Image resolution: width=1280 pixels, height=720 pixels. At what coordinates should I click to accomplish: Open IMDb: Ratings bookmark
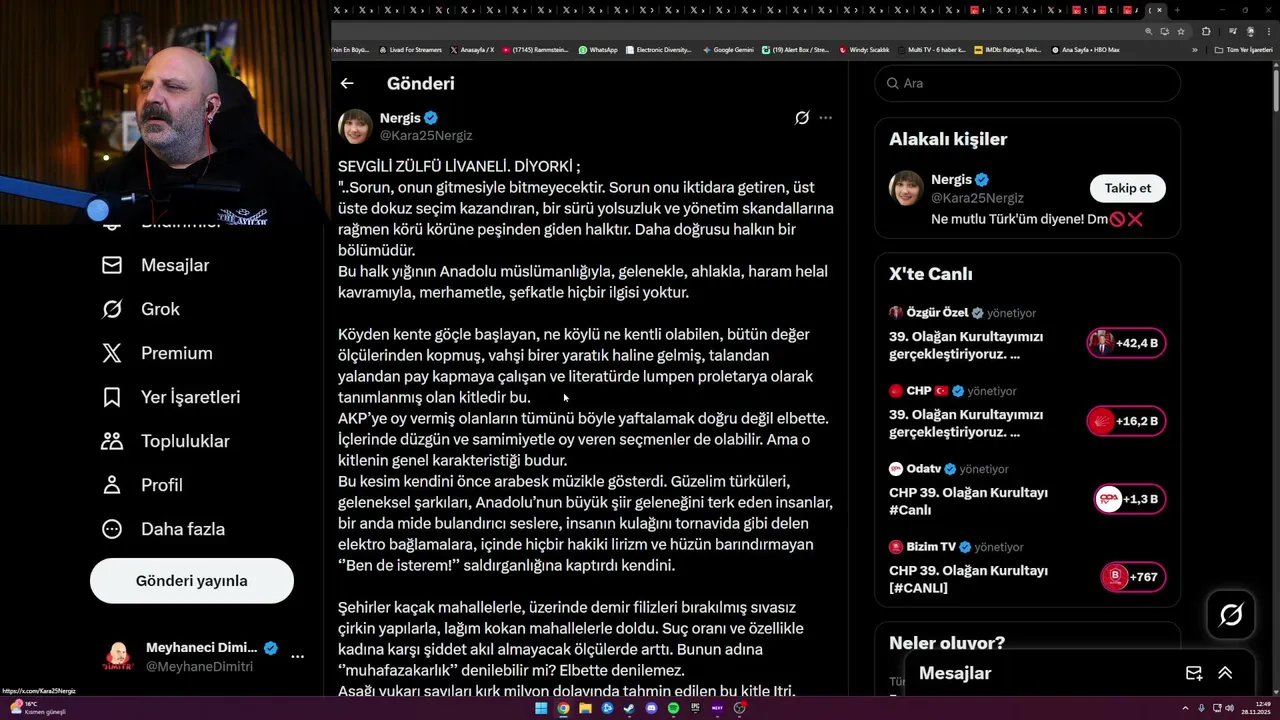[x=1009, y=49]
